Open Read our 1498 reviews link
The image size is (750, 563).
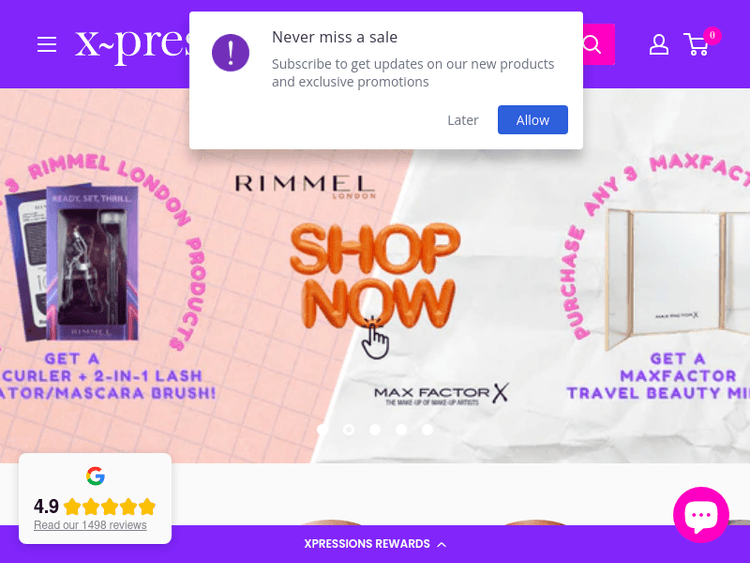point(90,525)
